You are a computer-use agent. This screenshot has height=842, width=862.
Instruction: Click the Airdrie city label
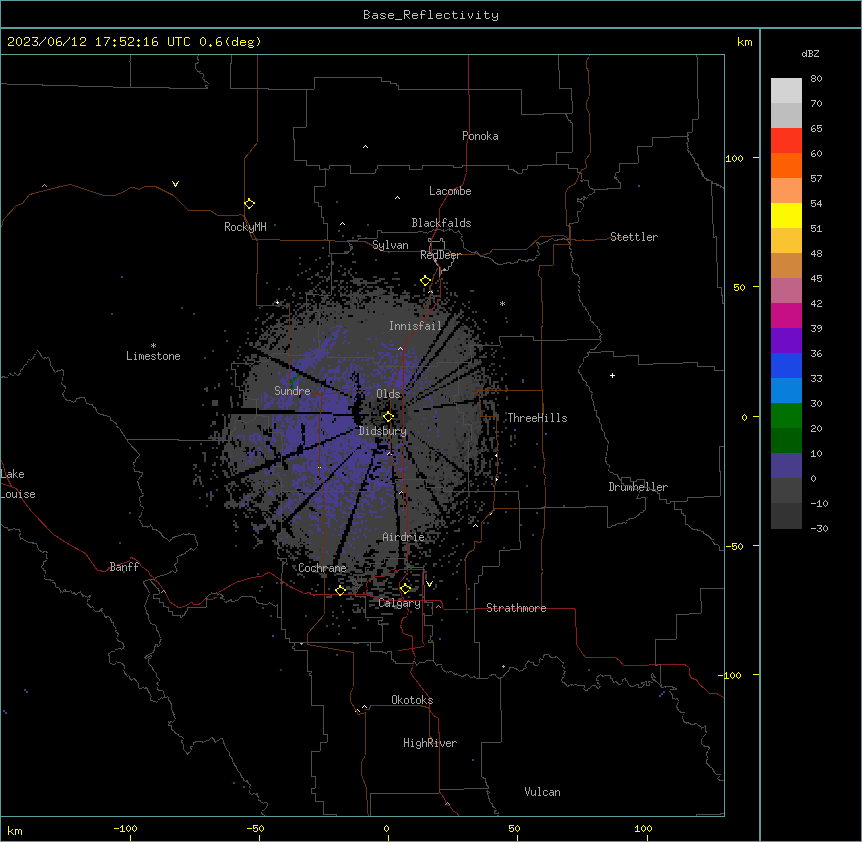[403, 537]
